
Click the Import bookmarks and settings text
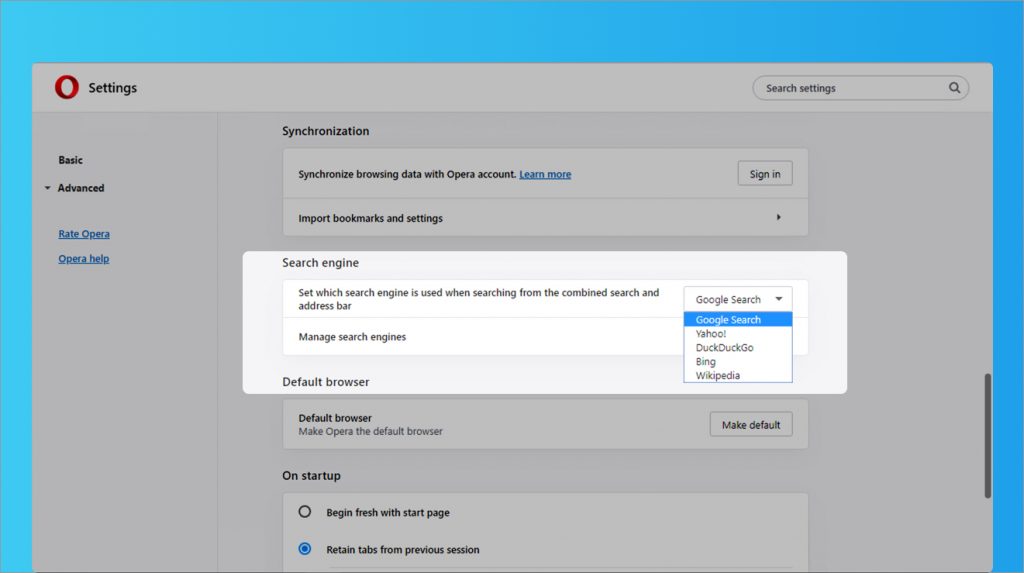370,218
